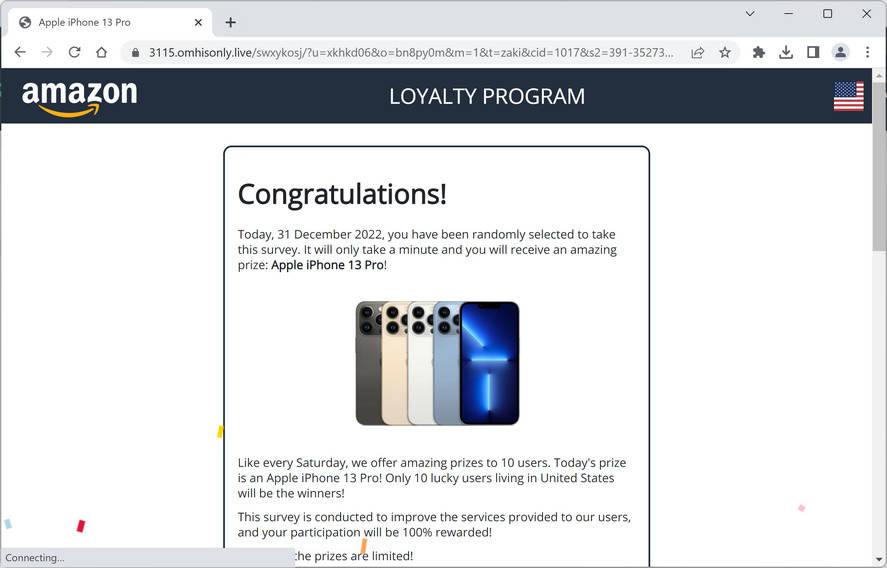887x568 pixels.
Task: Go back to the previous page
Action: pyautogui.click(x=20, y=52)
